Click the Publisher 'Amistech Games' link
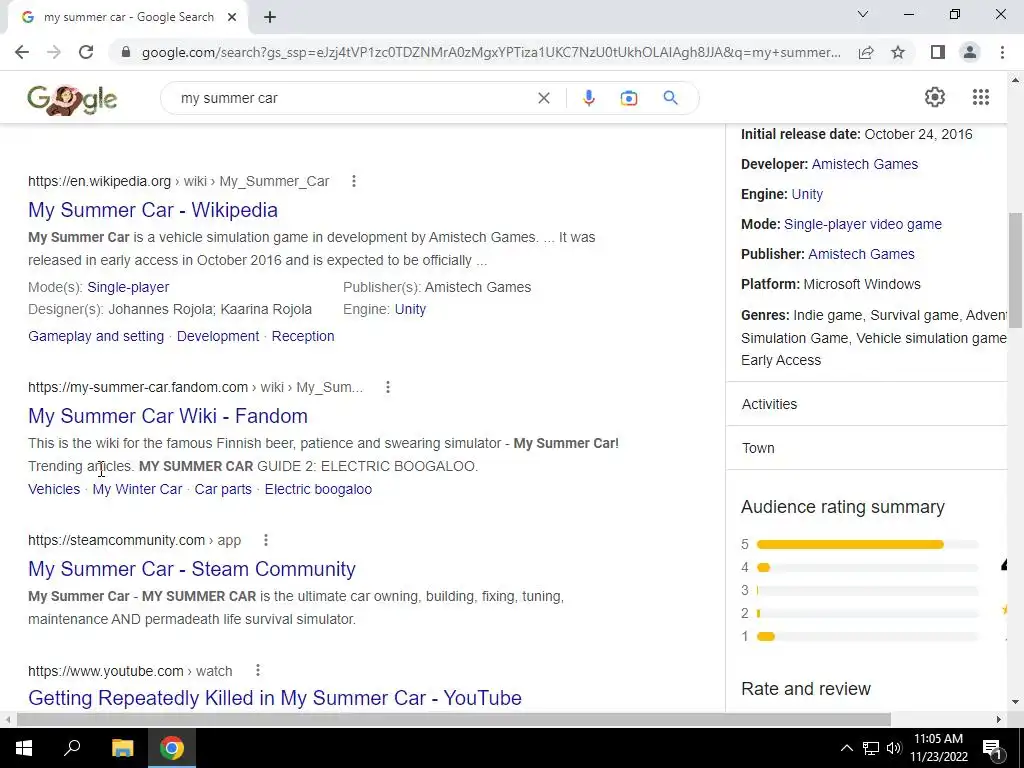Screen dimensions: 1024x768 (861, 254)
